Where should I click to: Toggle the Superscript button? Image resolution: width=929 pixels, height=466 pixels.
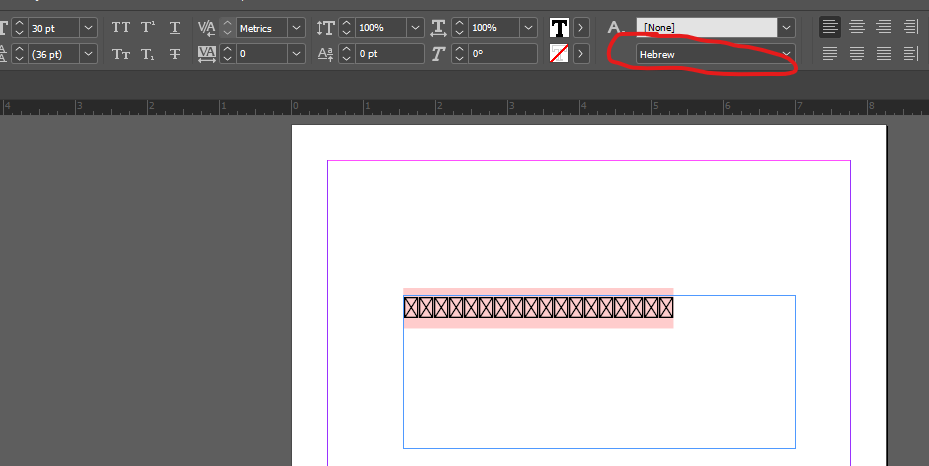tap(148, 28)
